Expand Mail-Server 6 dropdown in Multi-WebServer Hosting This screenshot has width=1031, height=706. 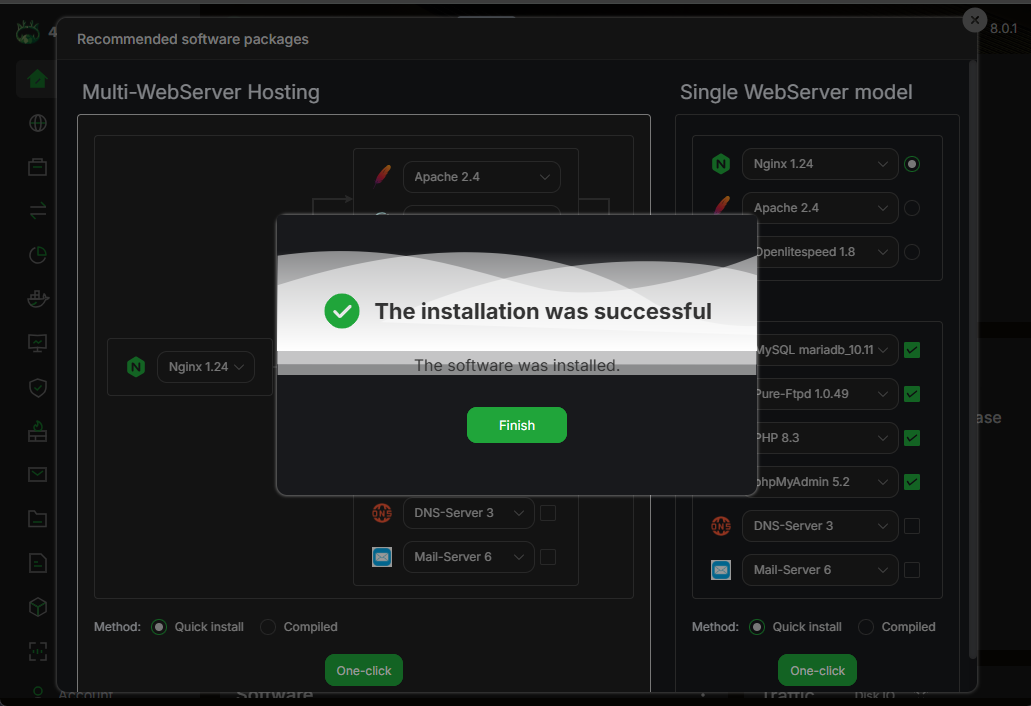tap(467, 557)
